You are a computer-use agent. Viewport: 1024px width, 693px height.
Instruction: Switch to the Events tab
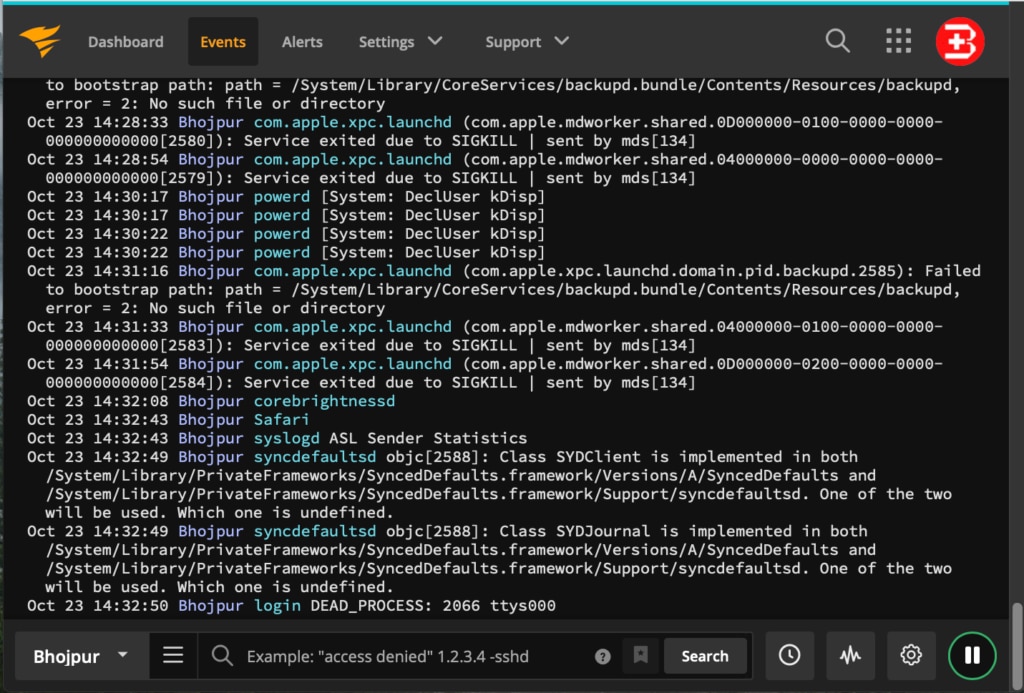(x=223, y=42)
